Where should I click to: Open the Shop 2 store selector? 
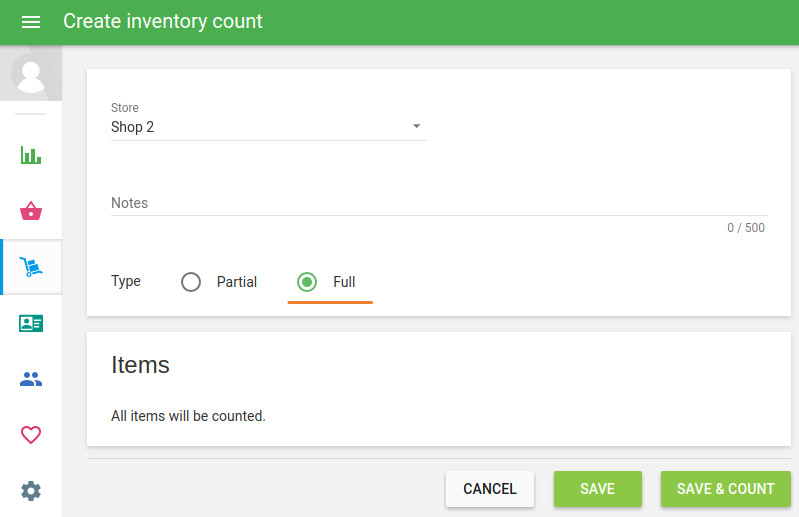260,127
